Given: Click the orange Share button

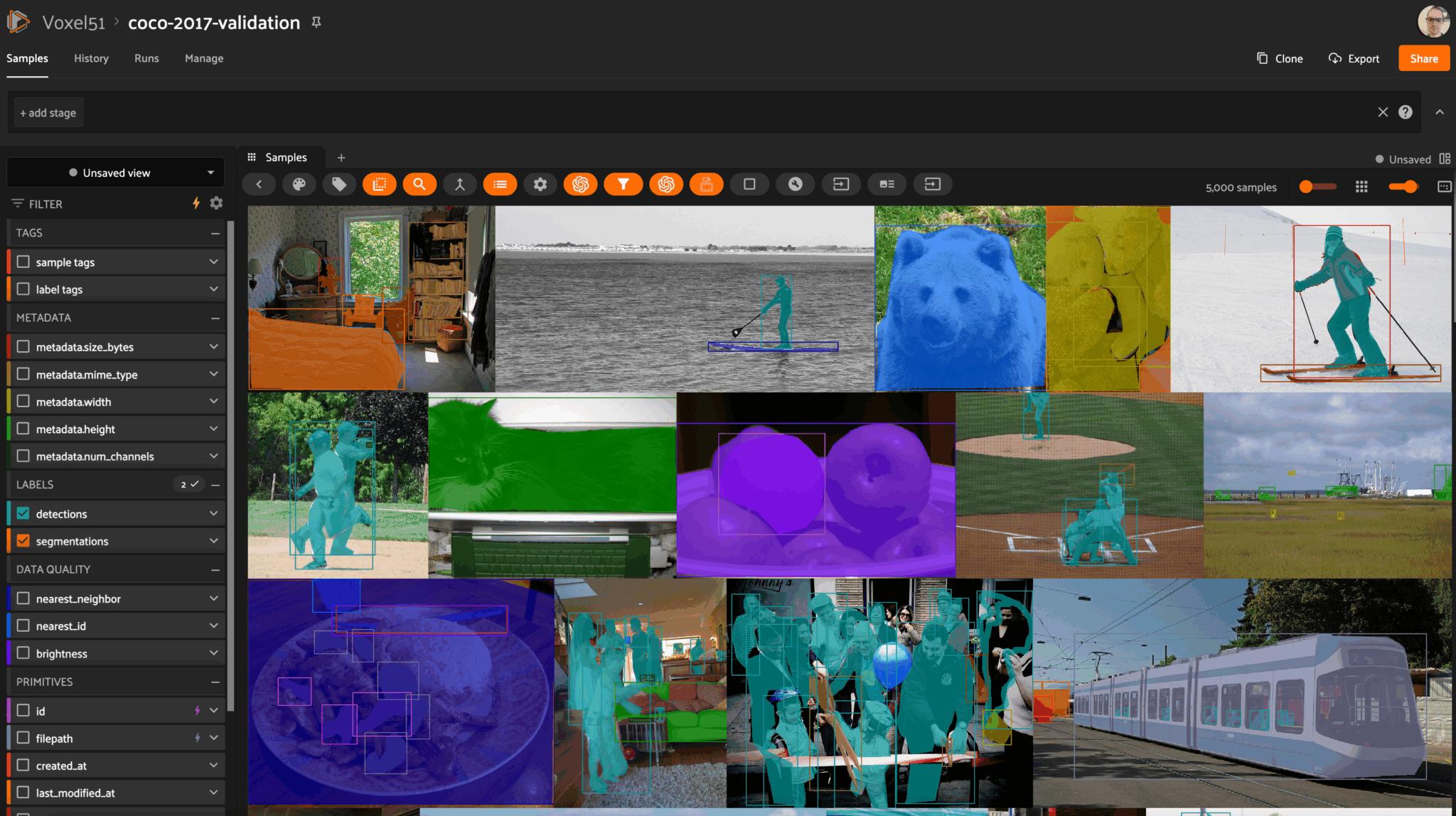Looking at the screenshot, I should tap(1423, 58).
